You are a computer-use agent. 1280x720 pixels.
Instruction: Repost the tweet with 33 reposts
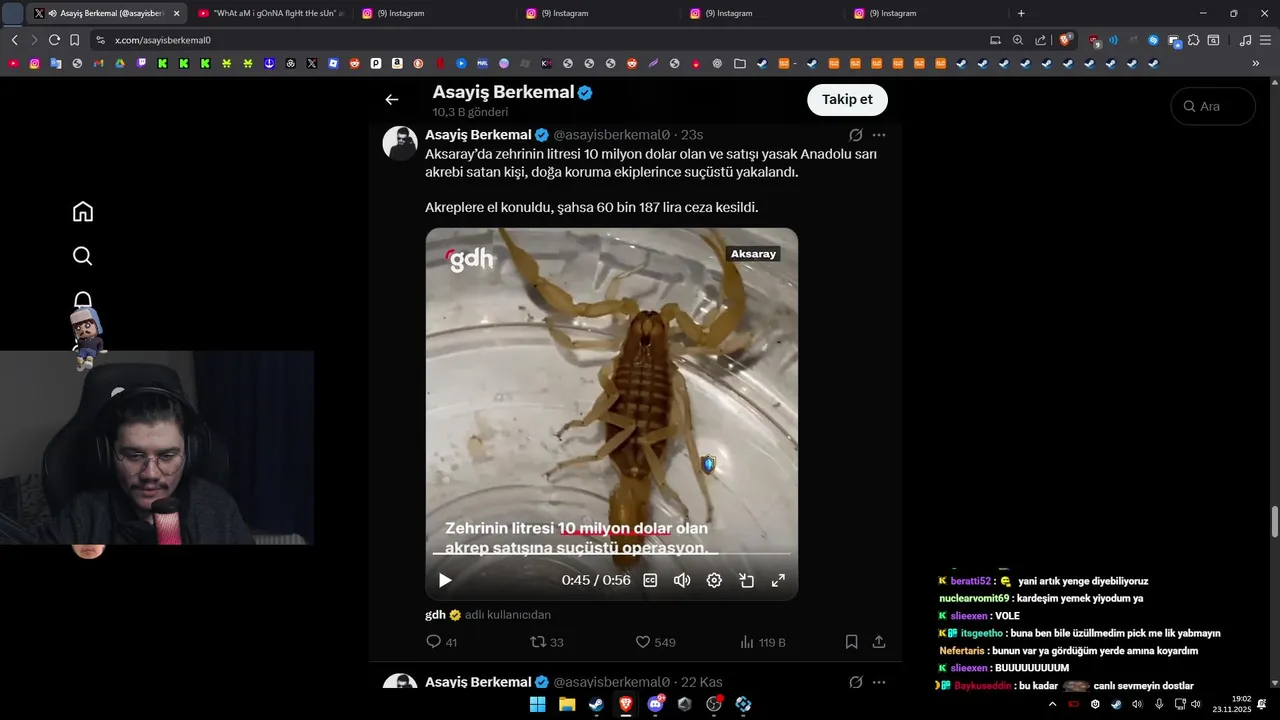pos(546,642)
